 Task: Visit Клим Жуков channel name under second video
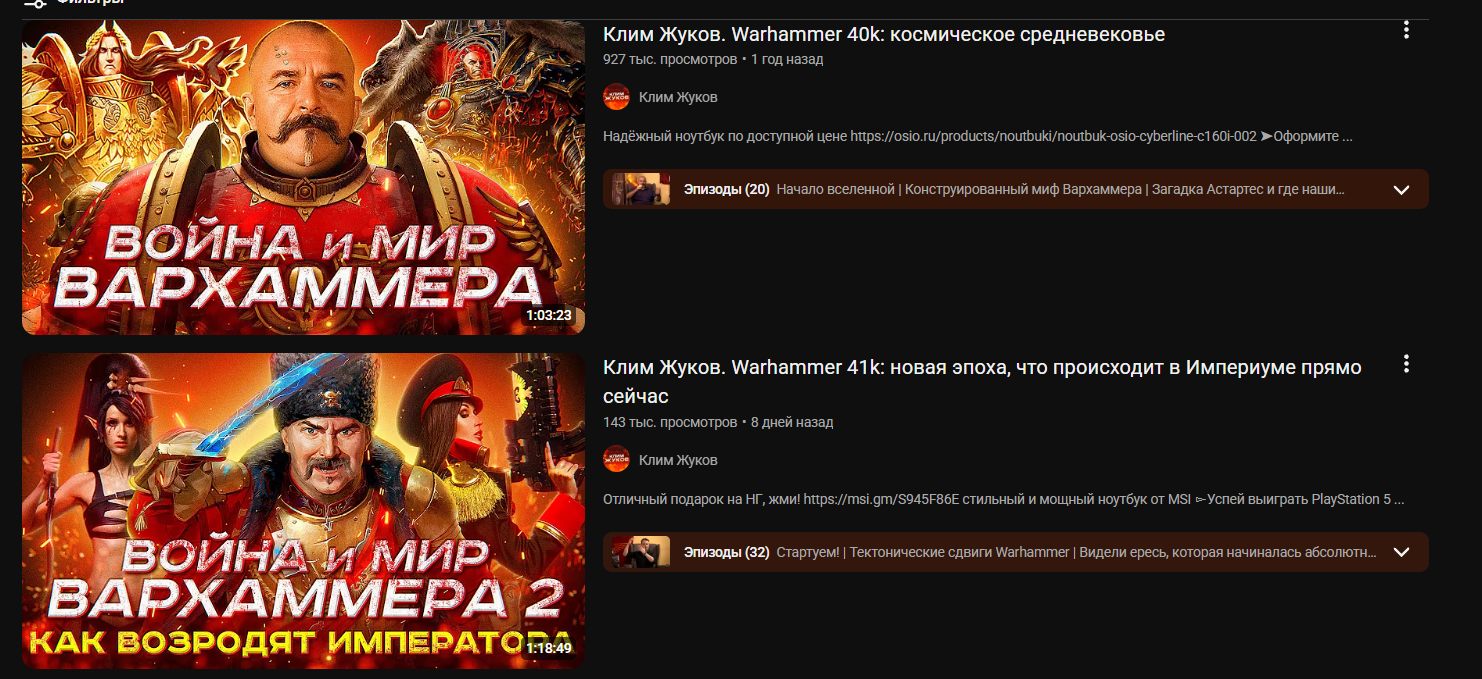tap(678, 460)
